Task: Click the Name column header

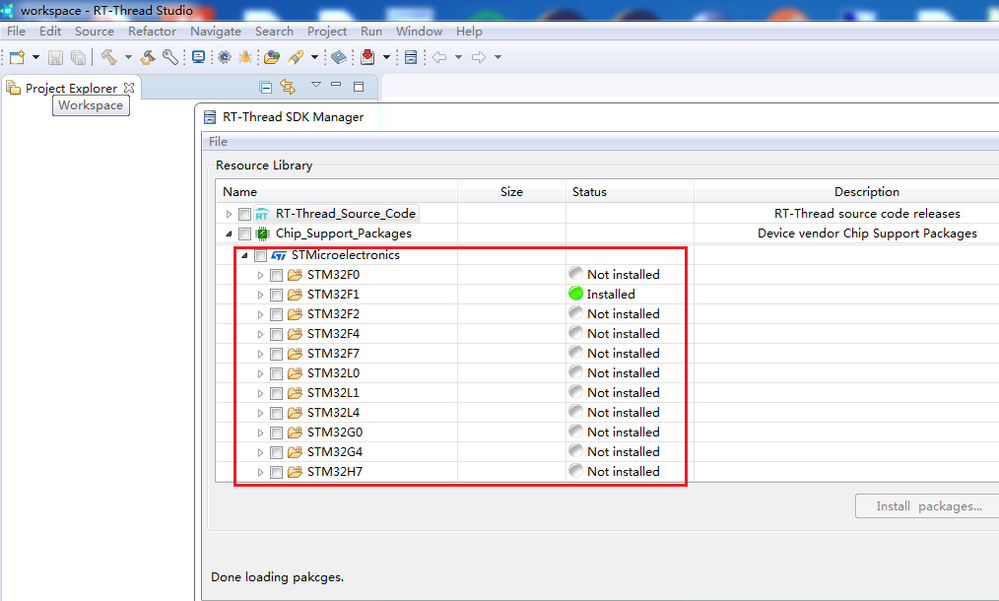Action: click(337, 191)
